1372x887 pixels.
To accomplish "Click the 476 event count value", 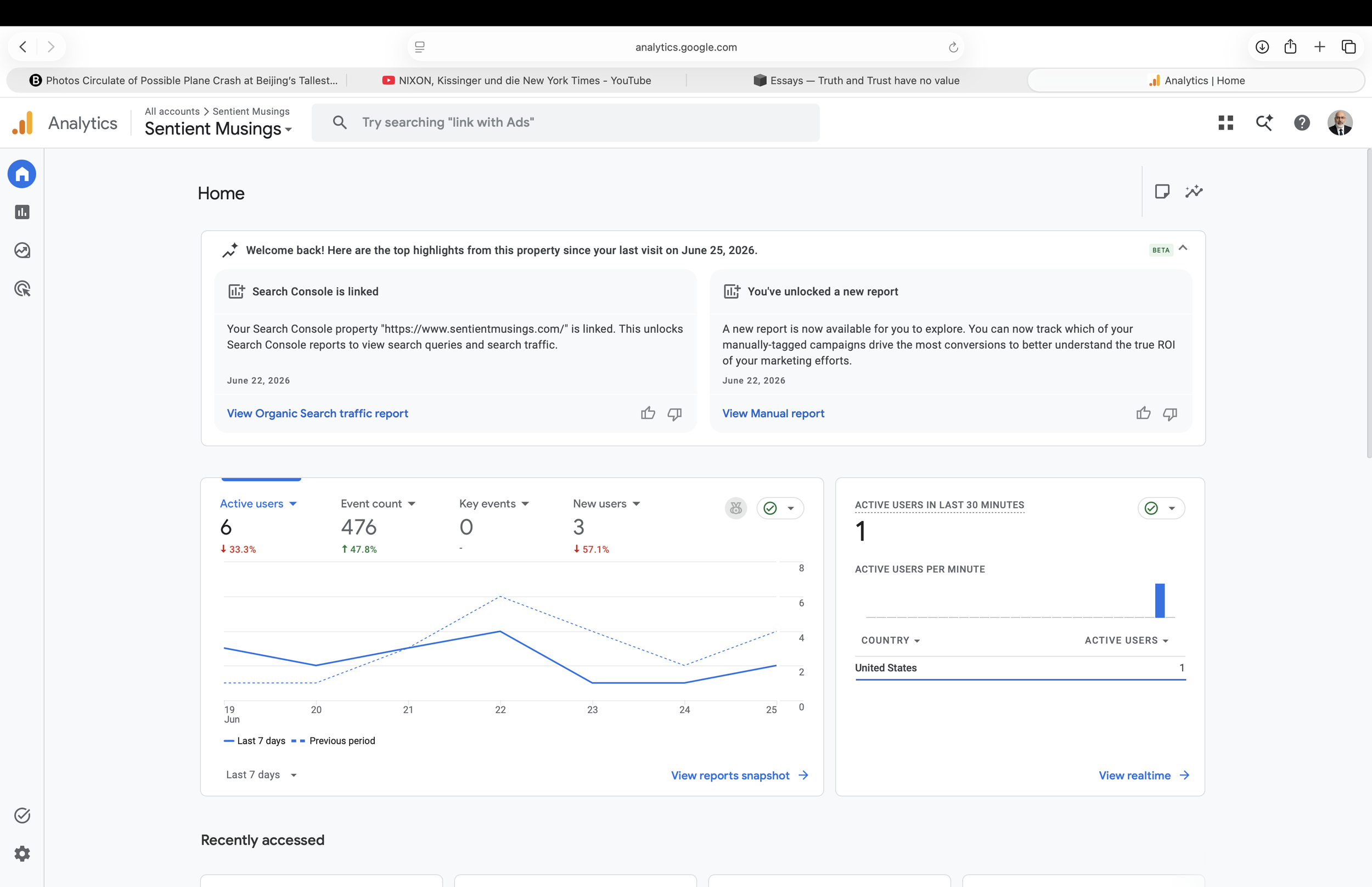I will [x=359, y=527].
